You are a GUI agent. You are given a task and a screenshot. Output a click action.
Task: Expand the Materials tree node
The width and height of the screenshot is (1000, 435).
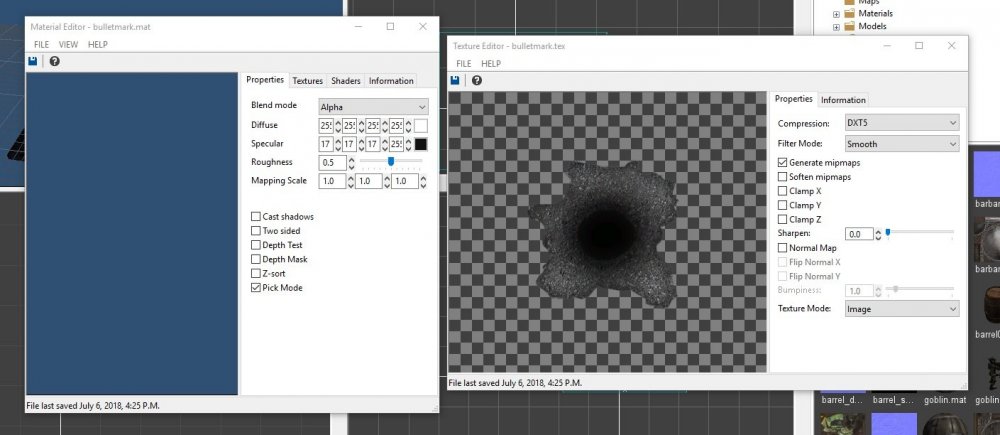836,14
